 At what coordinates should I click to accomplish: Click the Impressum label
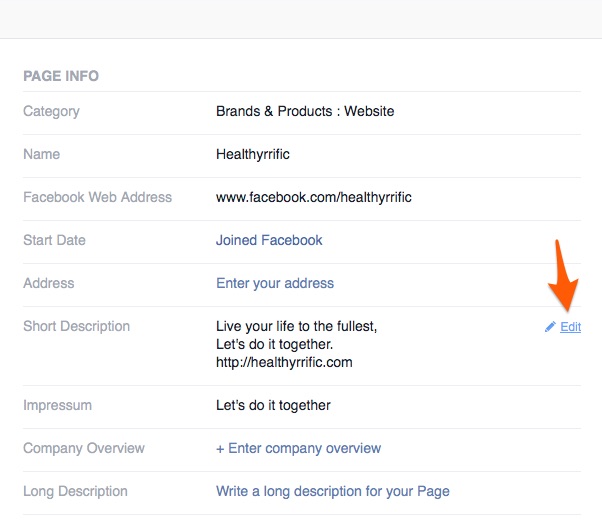coord(58,406)
